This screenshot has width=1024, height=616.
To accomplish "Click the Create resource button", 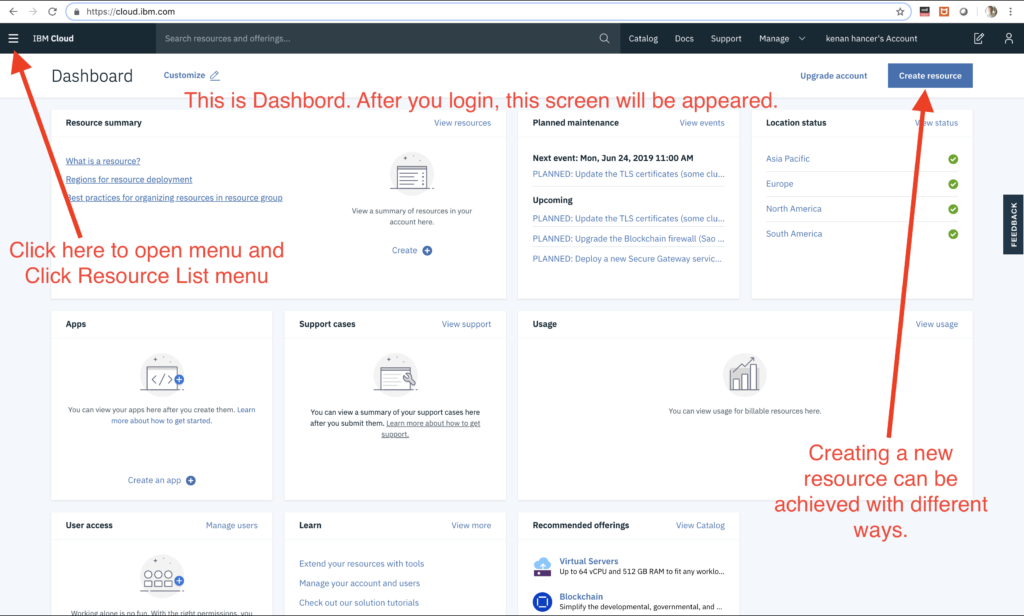I will 930,76.
